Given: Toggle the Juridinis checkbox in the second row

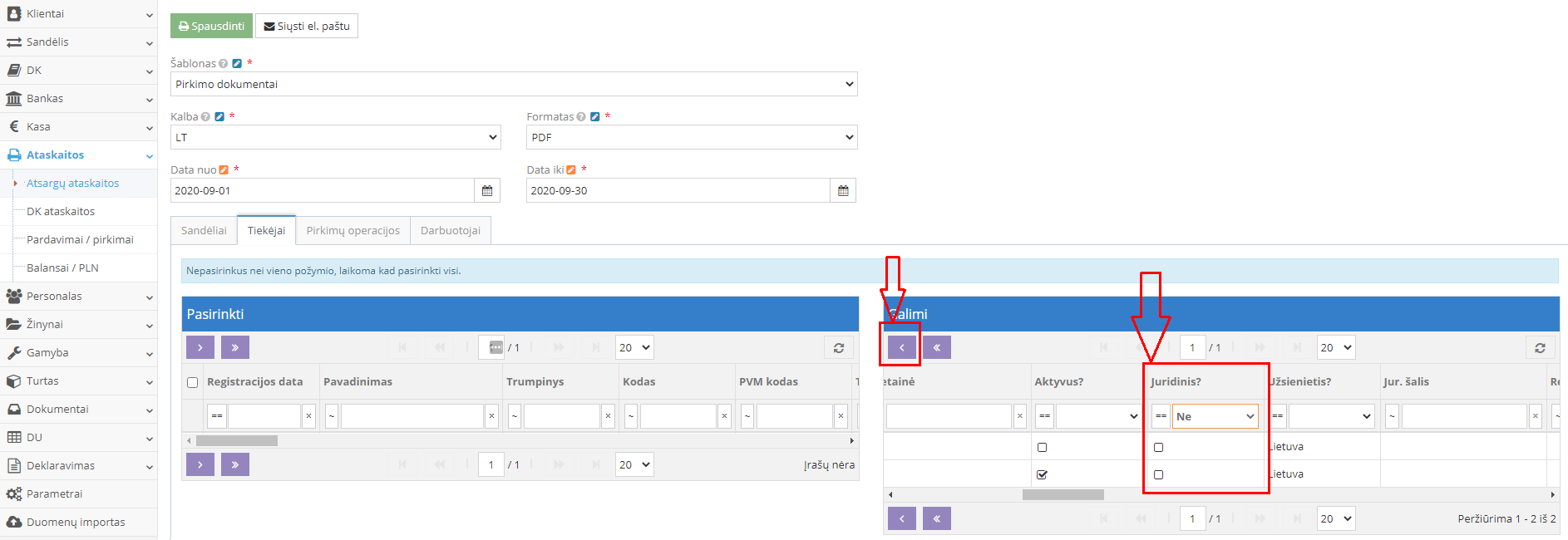Looking at the screenshot, I should 1158,475.
